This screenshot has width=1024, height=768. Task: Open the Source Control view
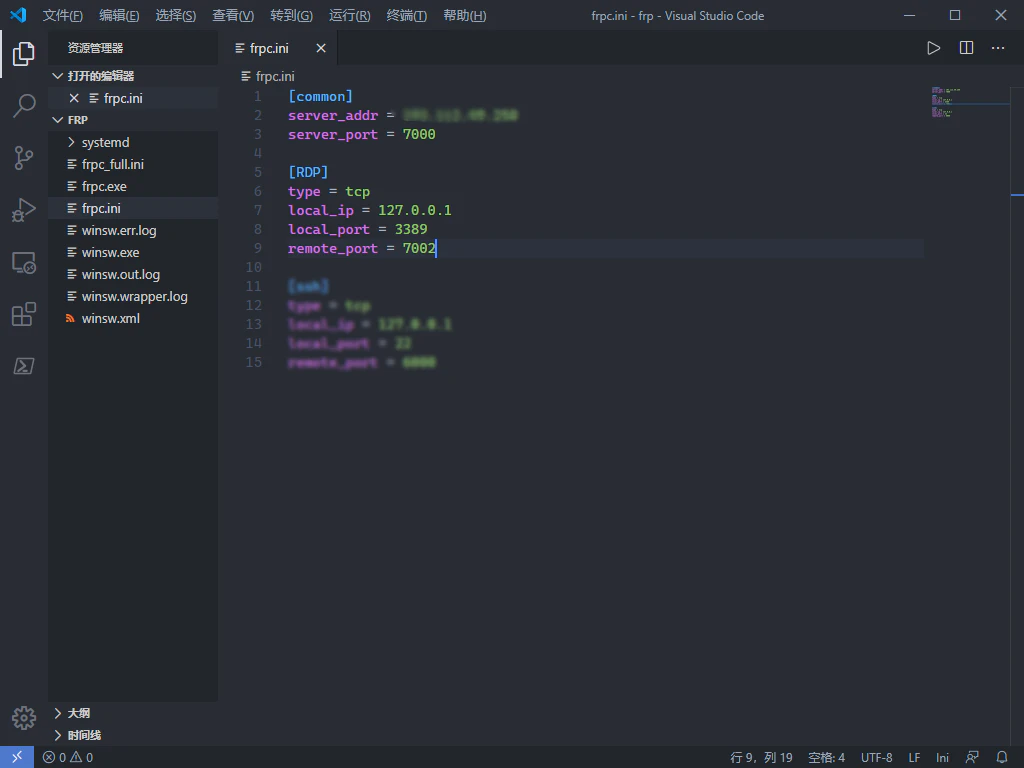coord(24,158)
